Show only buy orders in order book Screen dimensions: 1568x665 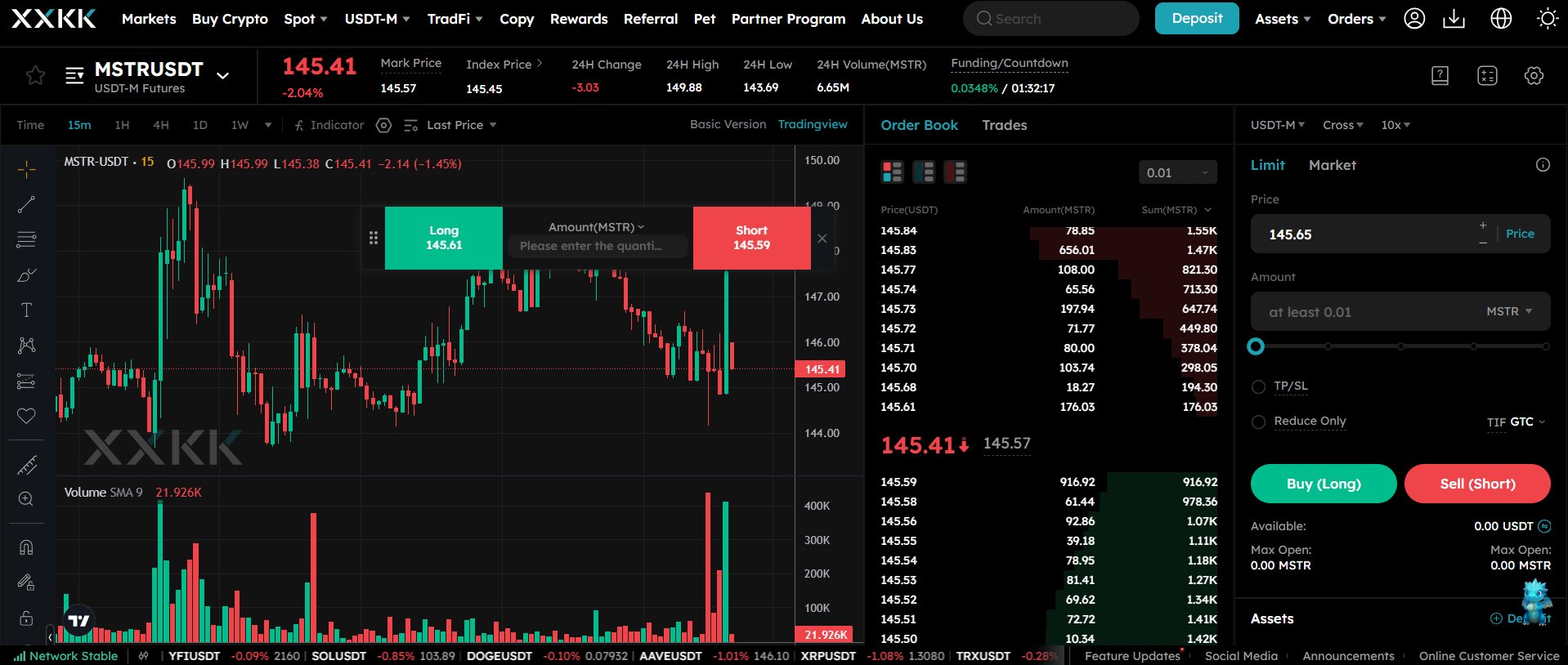click(x=924, y=172)
